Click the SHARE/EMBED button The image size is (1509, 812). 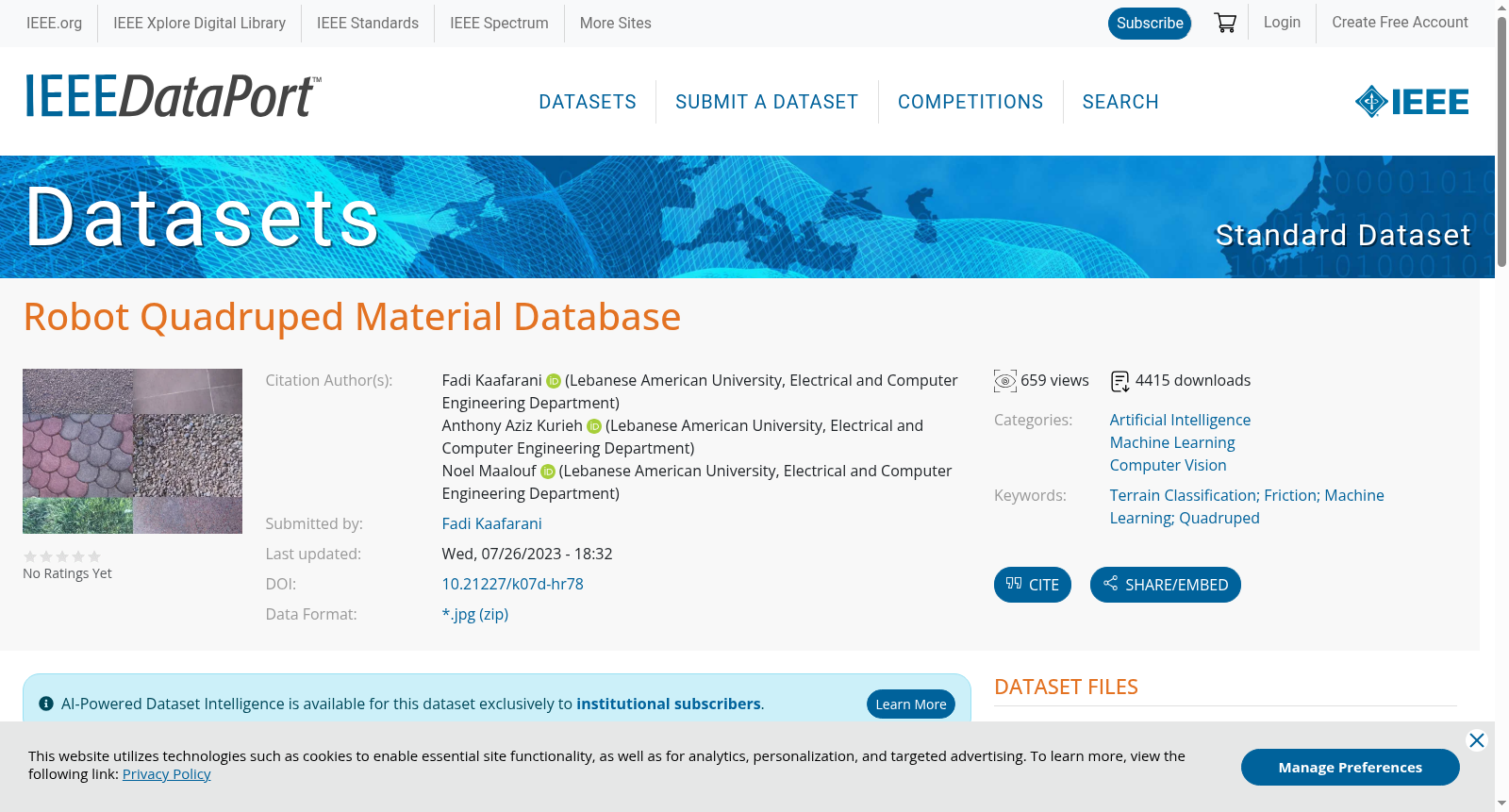pyautogui.click(x=1166, y=585)
